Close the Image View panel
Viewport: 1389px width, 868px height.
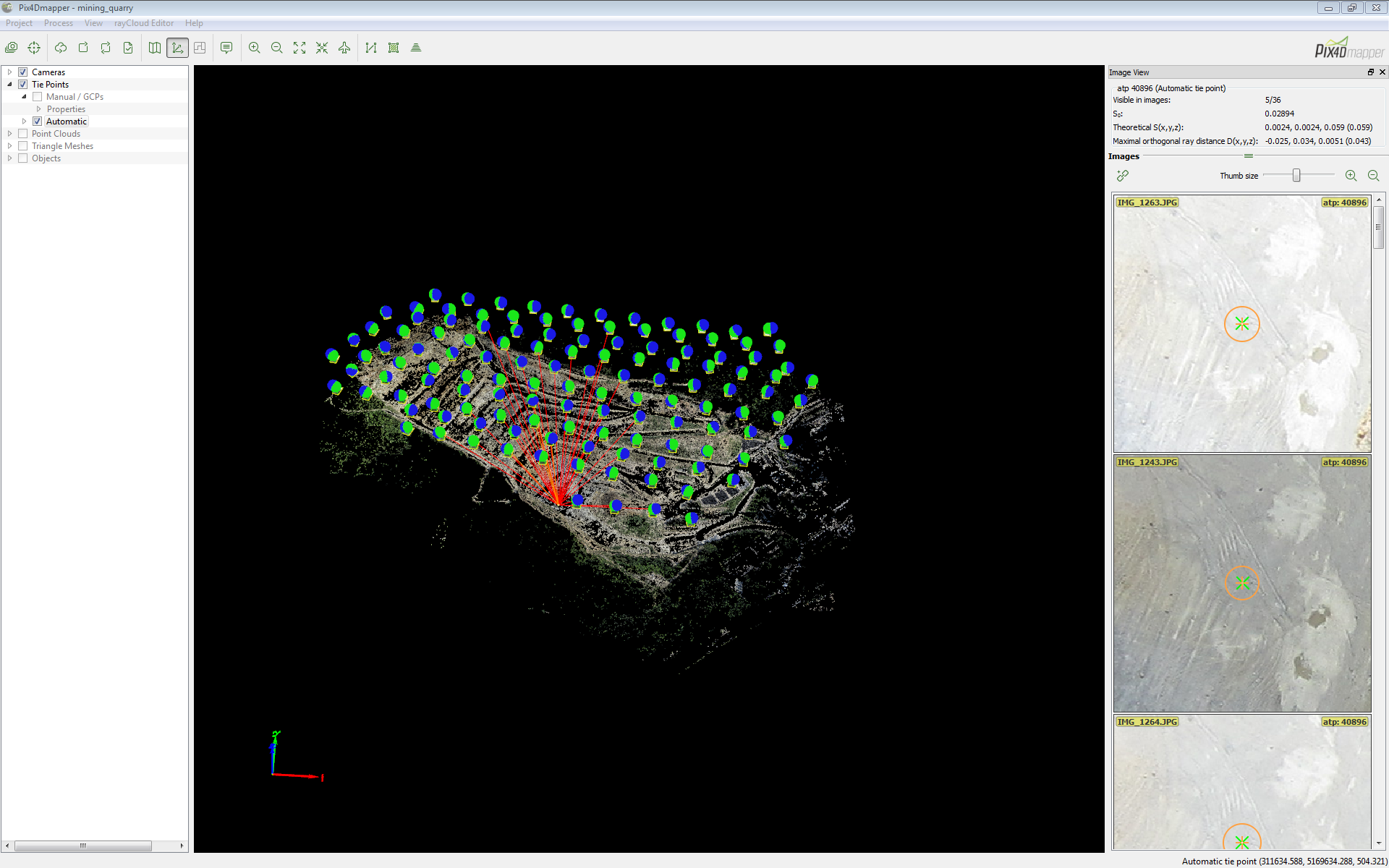click(1382, 72)
